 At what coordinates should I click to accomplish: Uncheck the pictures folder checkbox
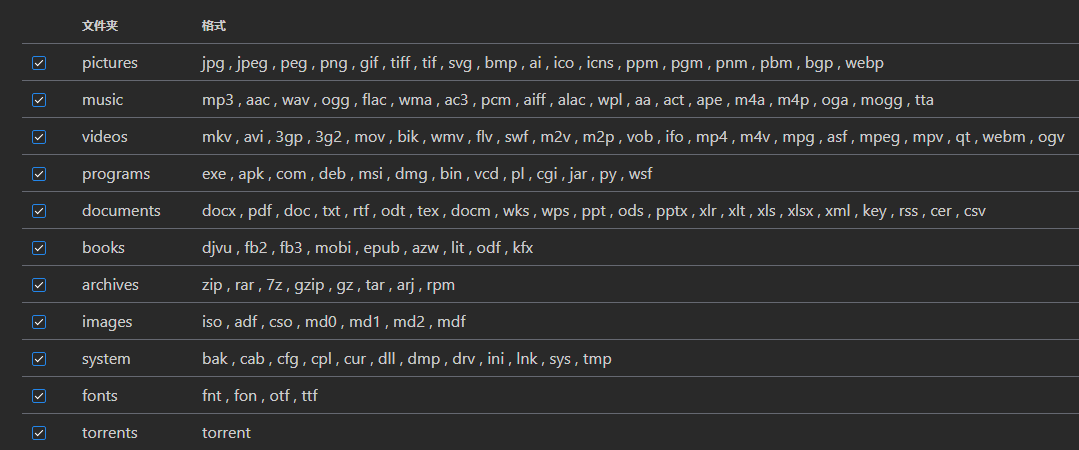coord(39,63)
